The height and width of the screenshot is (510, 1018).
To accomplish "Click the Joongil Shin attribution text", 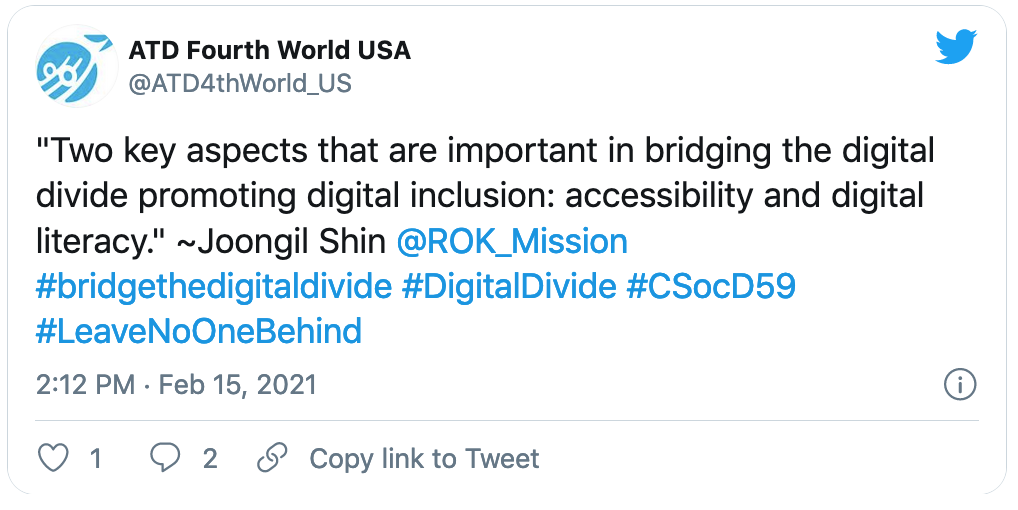I will tap(281, 241).
